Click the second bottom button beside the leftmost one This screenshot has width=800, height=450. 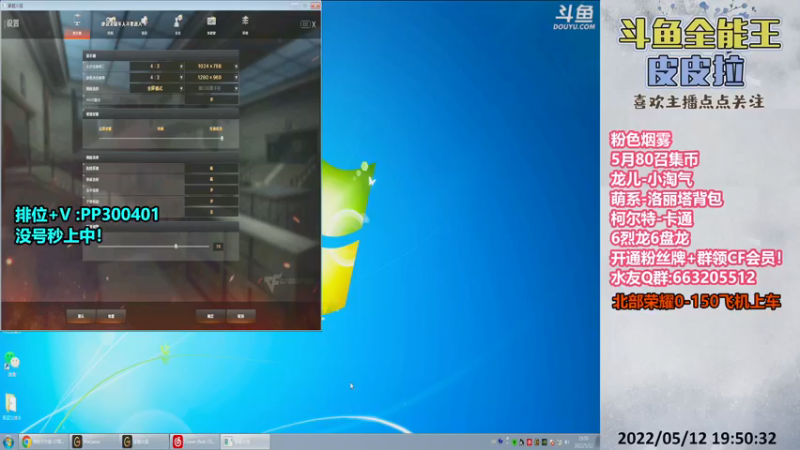tap(111, 316)
